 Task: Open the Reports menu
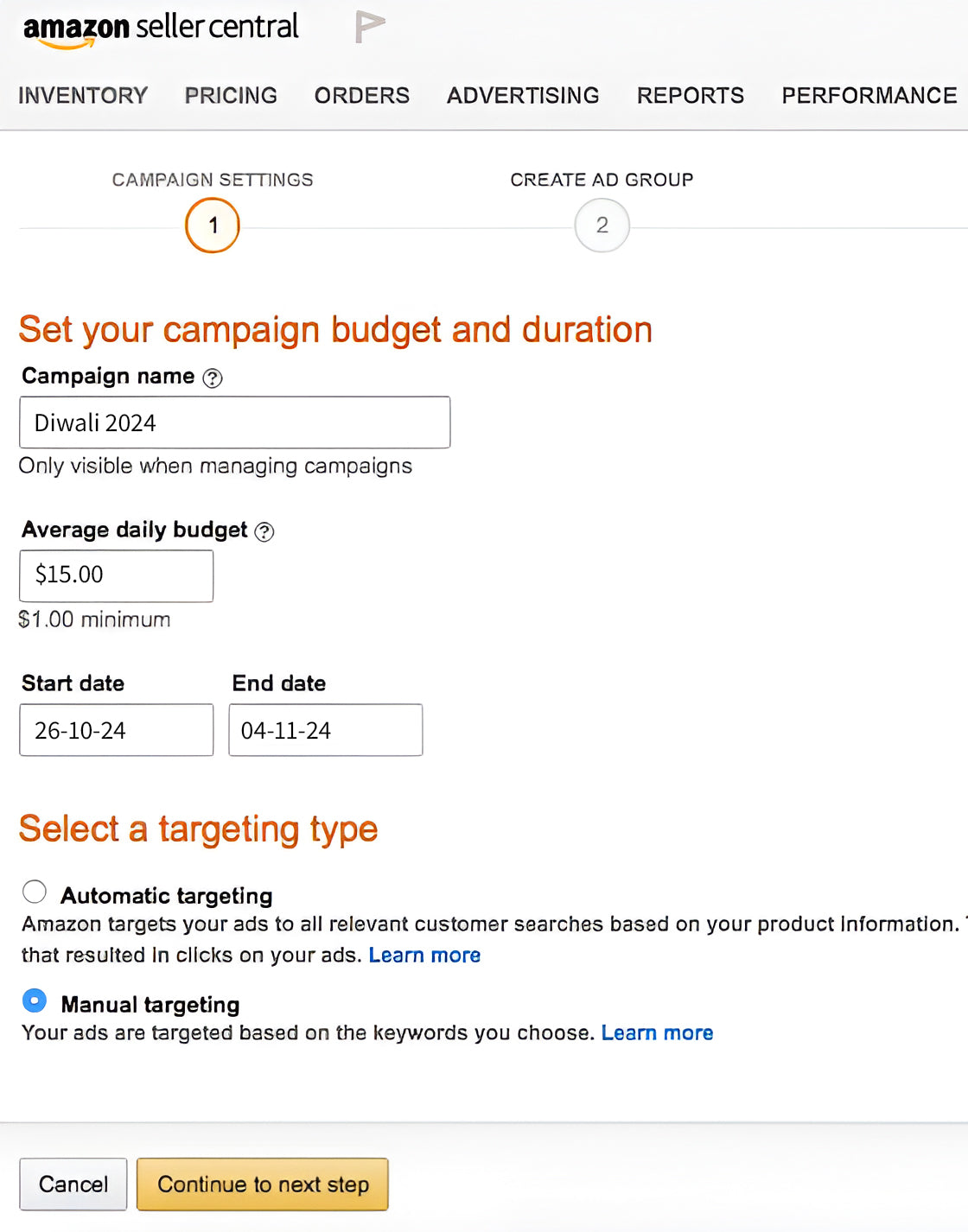tap(691, 95)
